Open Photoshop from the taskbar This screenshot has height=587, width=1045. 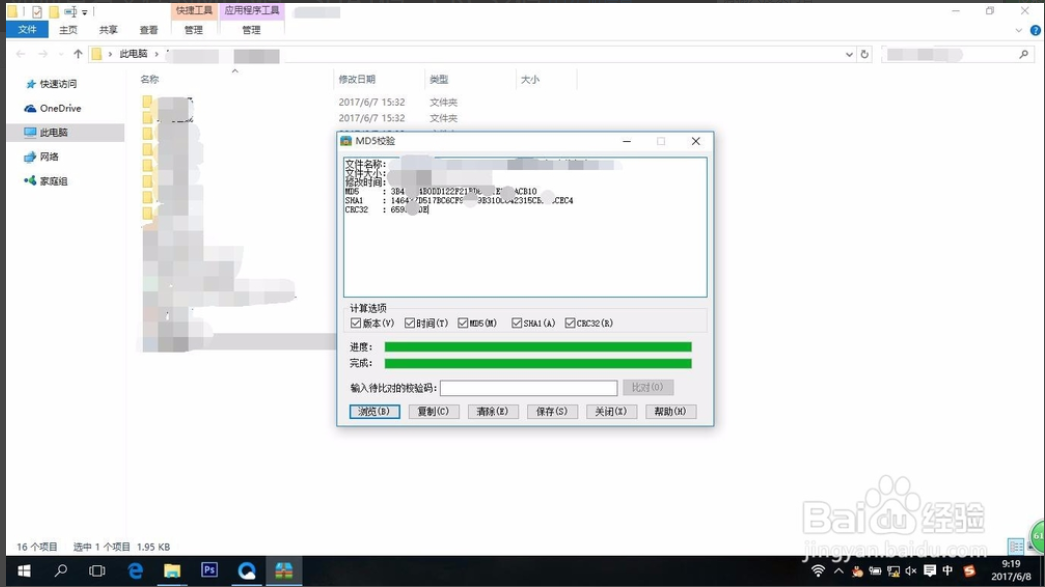[x=209, y=570]
